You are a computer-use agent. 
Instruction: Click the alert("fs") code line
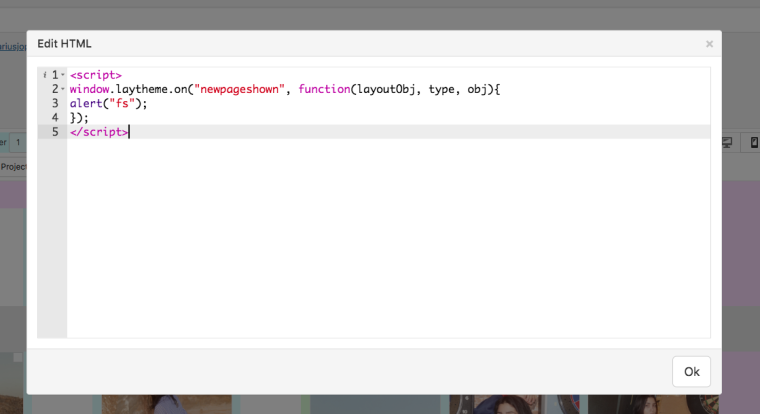108,103
